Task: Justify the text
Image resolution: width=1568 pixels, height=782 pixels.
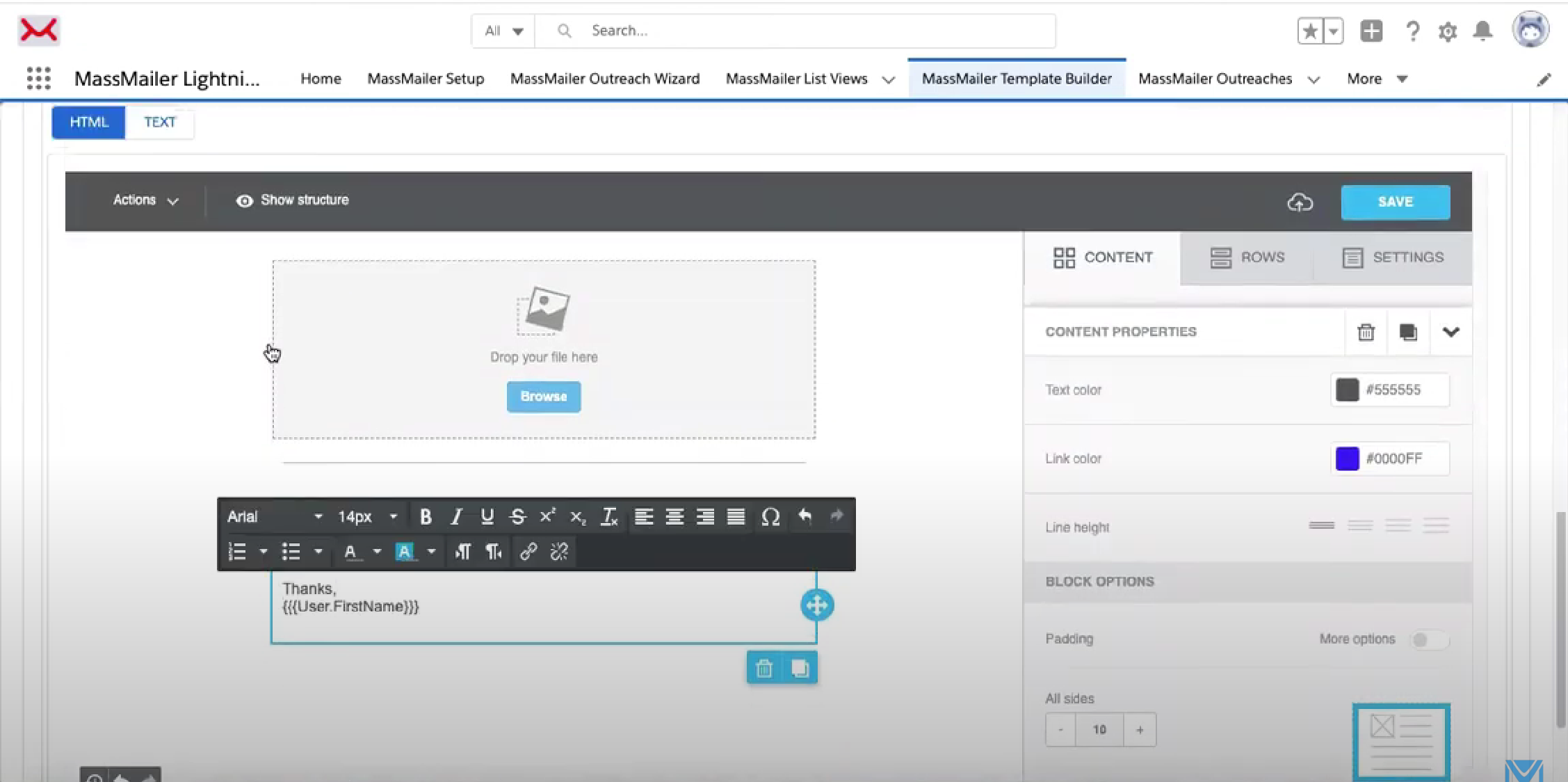Action: click(x=736, y=517)
